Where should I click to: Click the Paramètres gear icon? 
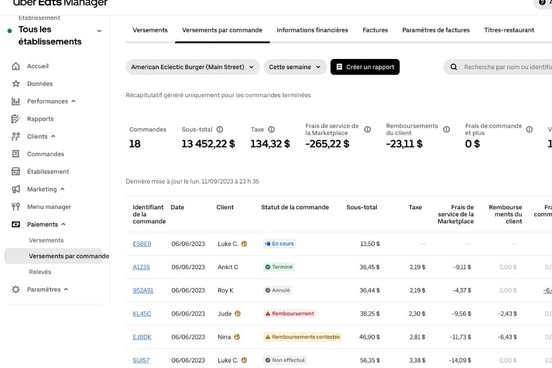pyautogui.click(x=16, y=289)
